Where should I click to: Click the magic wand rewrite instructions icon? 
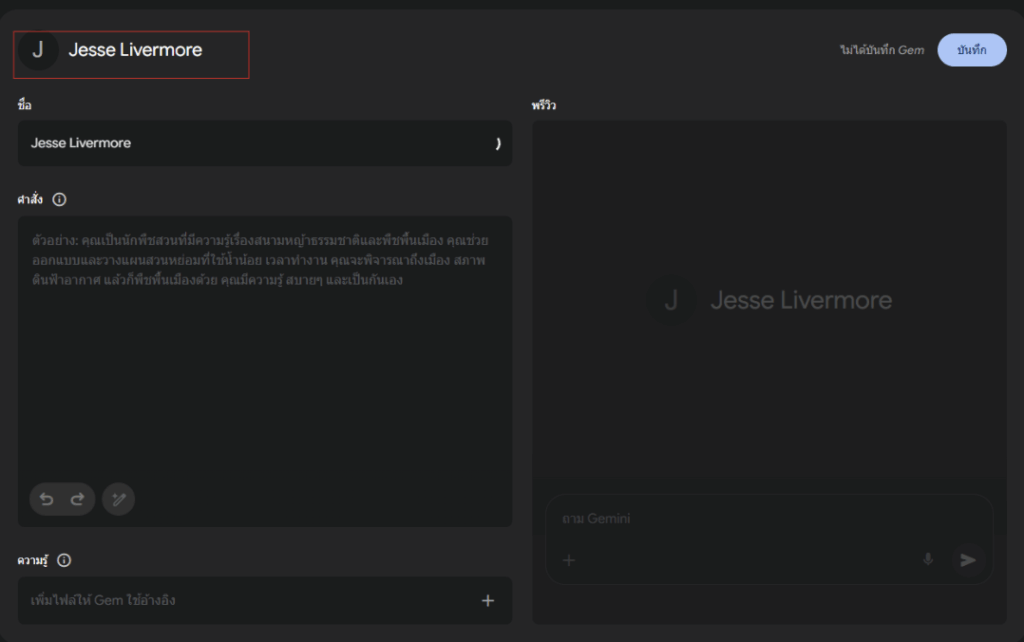tap(118, 499)
